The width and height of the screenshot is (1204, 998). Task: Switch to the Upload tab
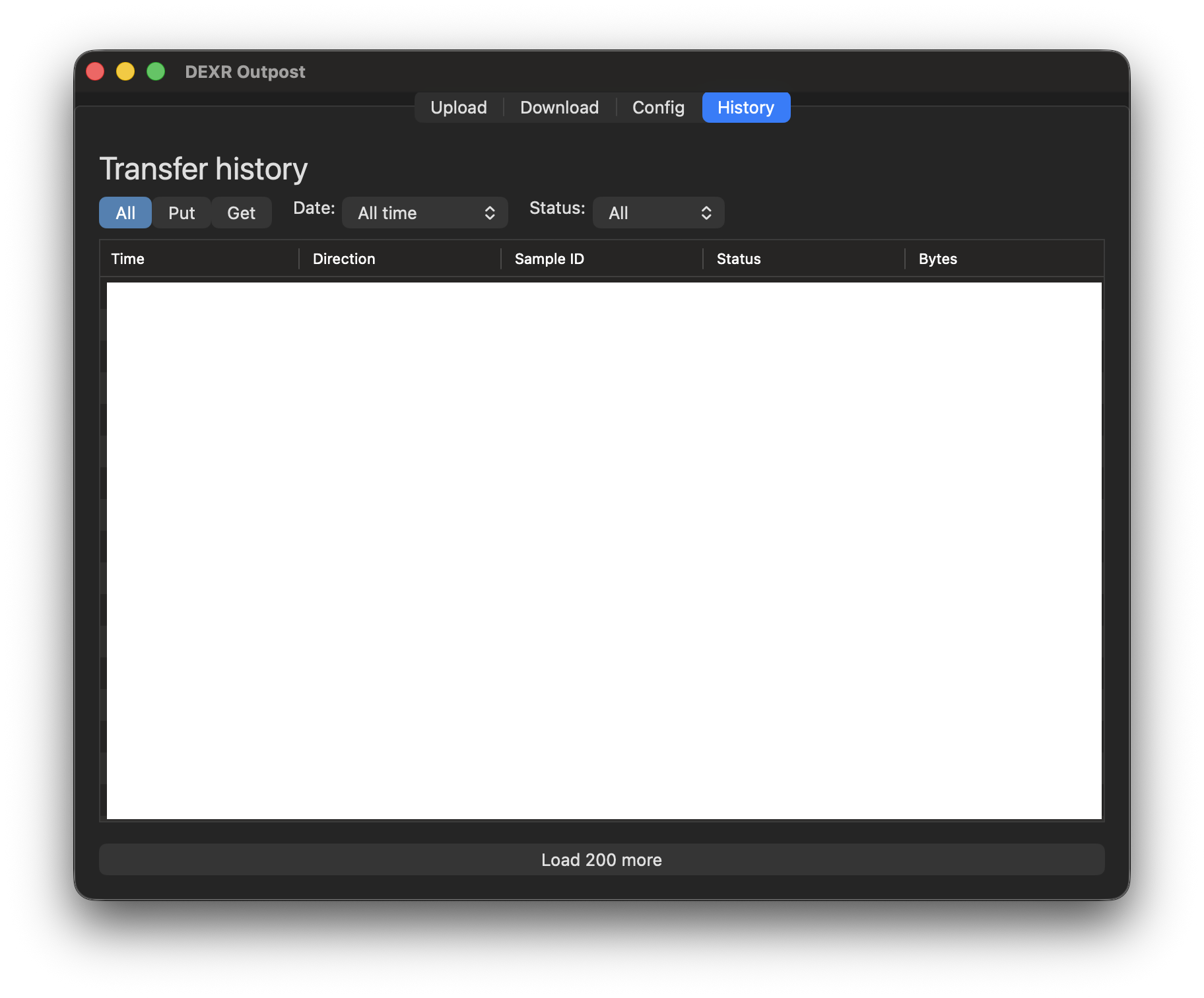(x=459, y=108)
